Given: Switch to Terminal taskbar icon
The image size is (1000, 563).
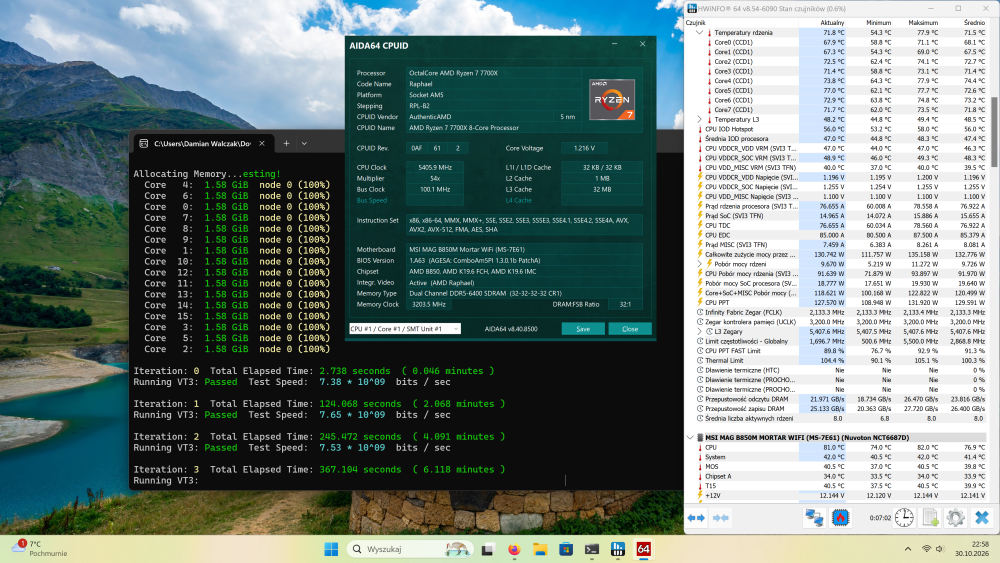Looking at the screenshot, I should [592, 549].
